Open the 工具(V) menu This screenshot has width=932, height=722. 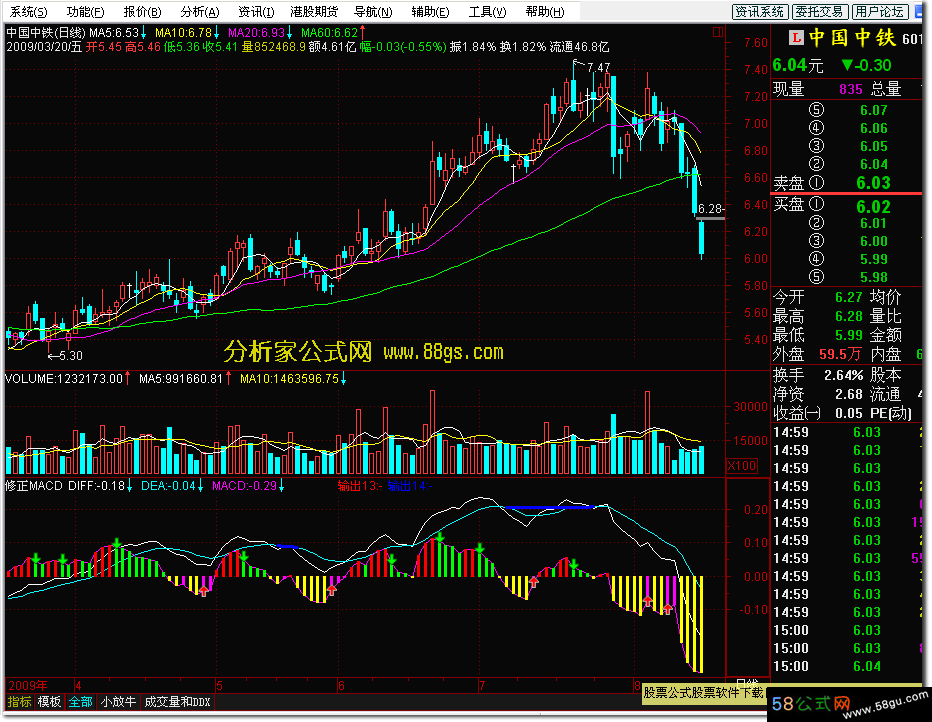pos(487,11)
